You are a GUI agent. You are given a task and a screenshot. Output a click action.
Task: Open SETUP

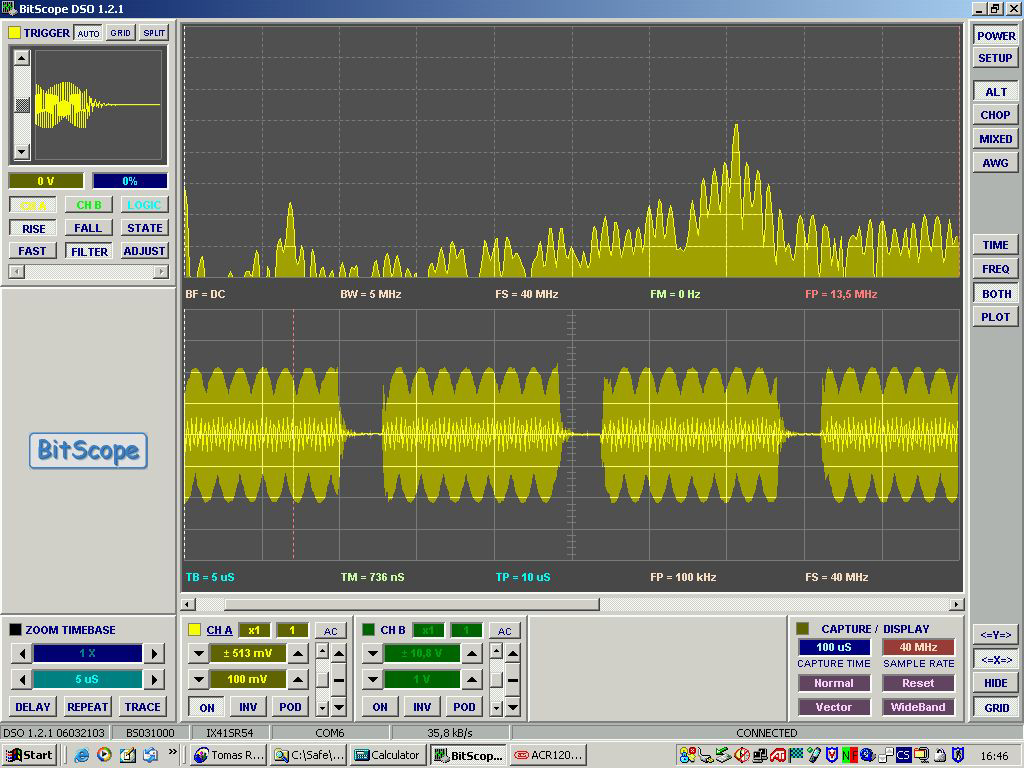point(995,58)
